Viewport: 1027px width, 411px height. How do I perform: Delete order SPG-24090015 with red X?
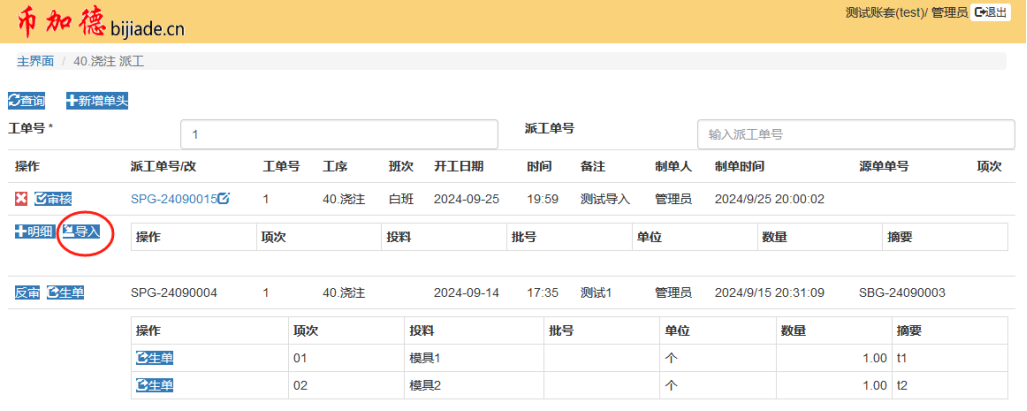[x=21, y=199]
